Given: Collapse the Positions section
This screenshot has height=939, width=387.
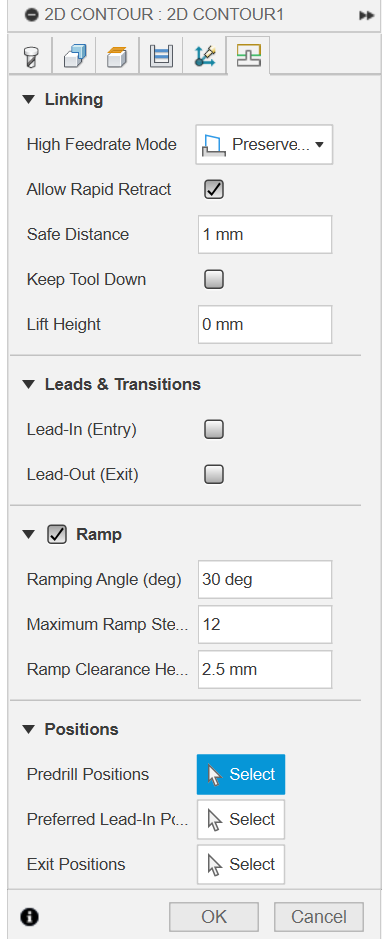Looking at the screenshot, I should (29, 729).
